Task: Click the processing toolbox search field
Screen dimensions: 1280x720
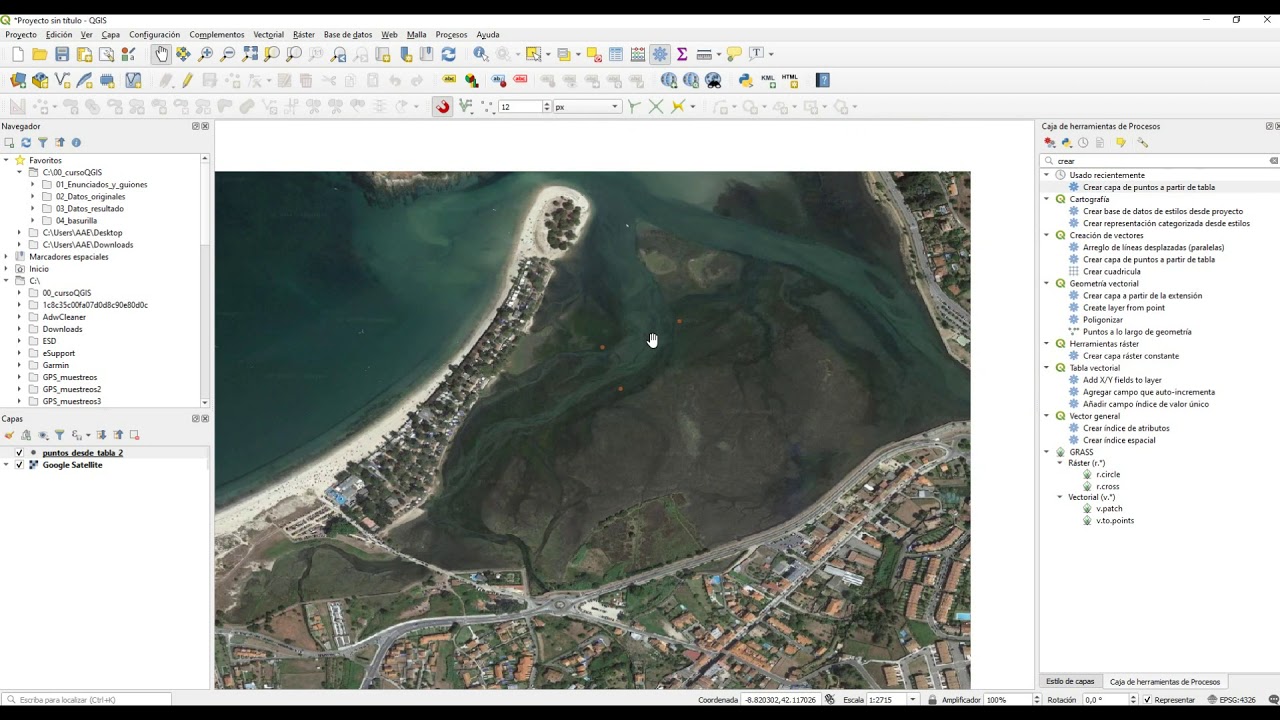Action: tap(1161, 160)
